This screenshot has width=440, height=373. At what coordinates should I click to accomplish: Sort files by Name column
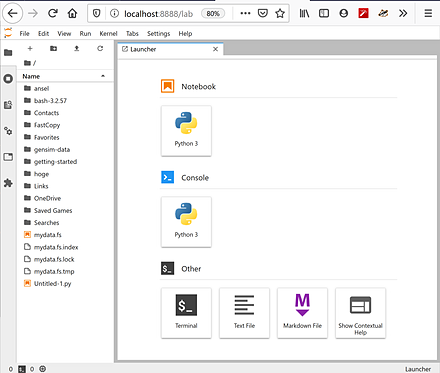click(x=65, y=76)
